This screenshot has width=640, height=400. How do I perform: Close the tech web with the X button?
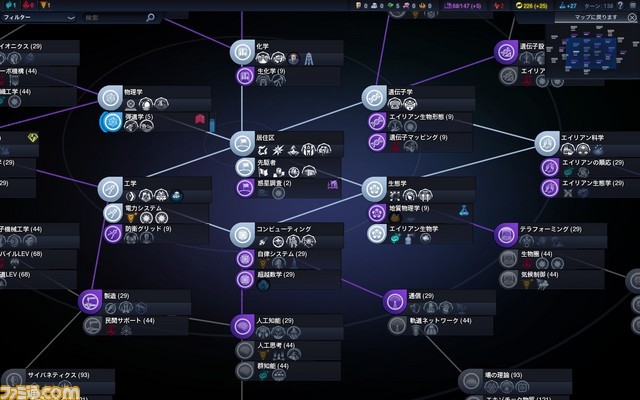click(632, 18)
